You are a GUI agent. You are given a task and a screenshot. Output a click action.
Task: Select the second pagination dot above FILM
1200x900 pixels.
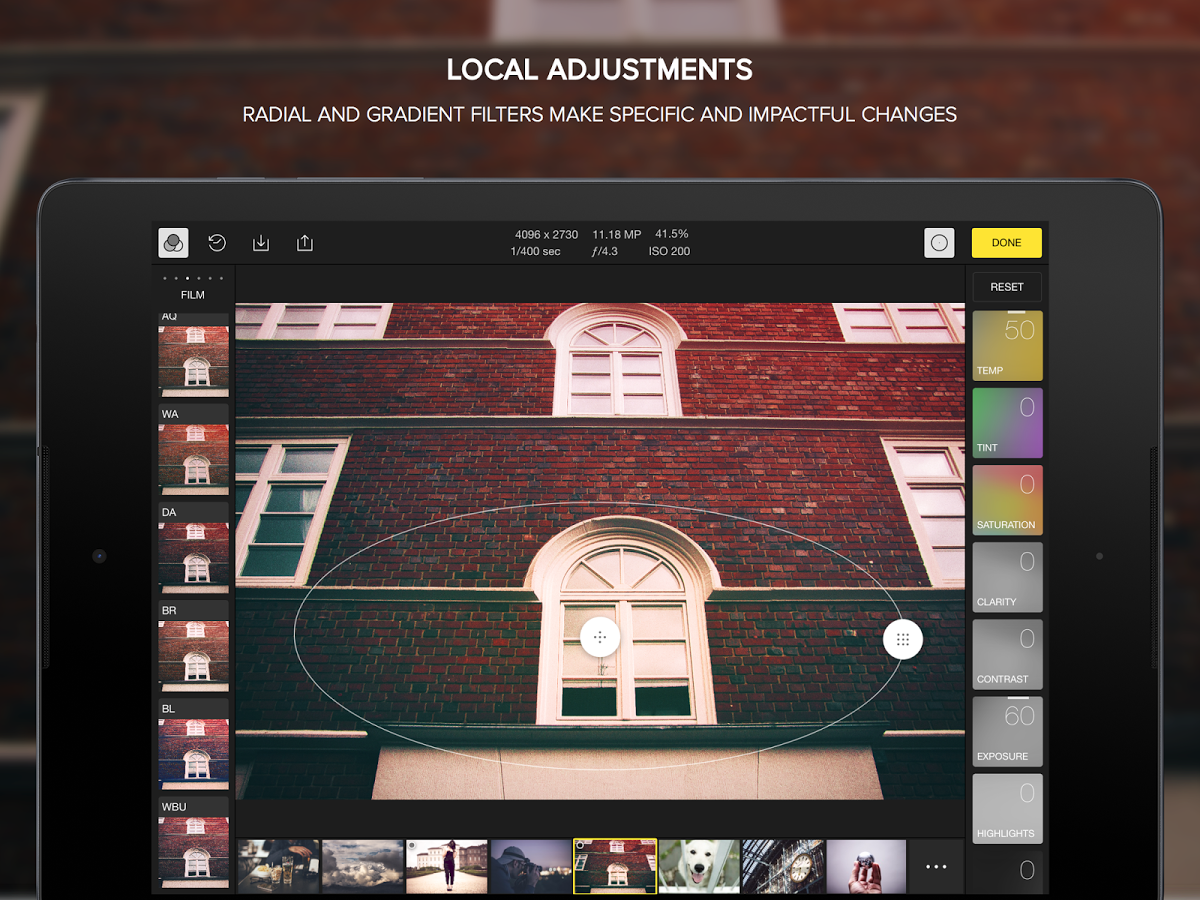177,277
